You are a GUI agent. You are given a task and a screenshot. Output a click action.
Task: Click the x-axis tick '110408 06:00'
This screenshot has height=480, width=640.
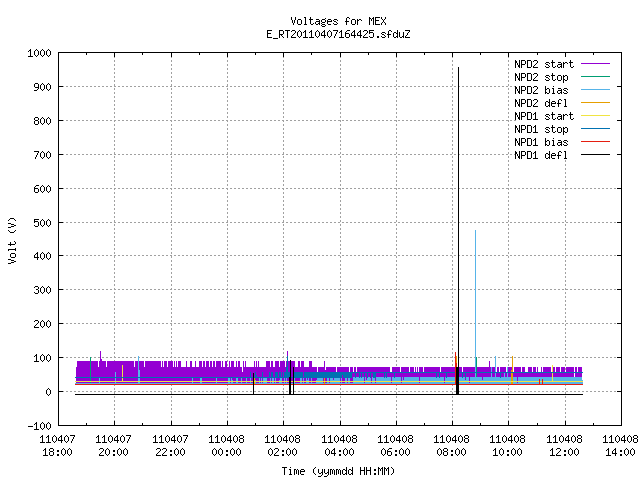pos(395,446)
